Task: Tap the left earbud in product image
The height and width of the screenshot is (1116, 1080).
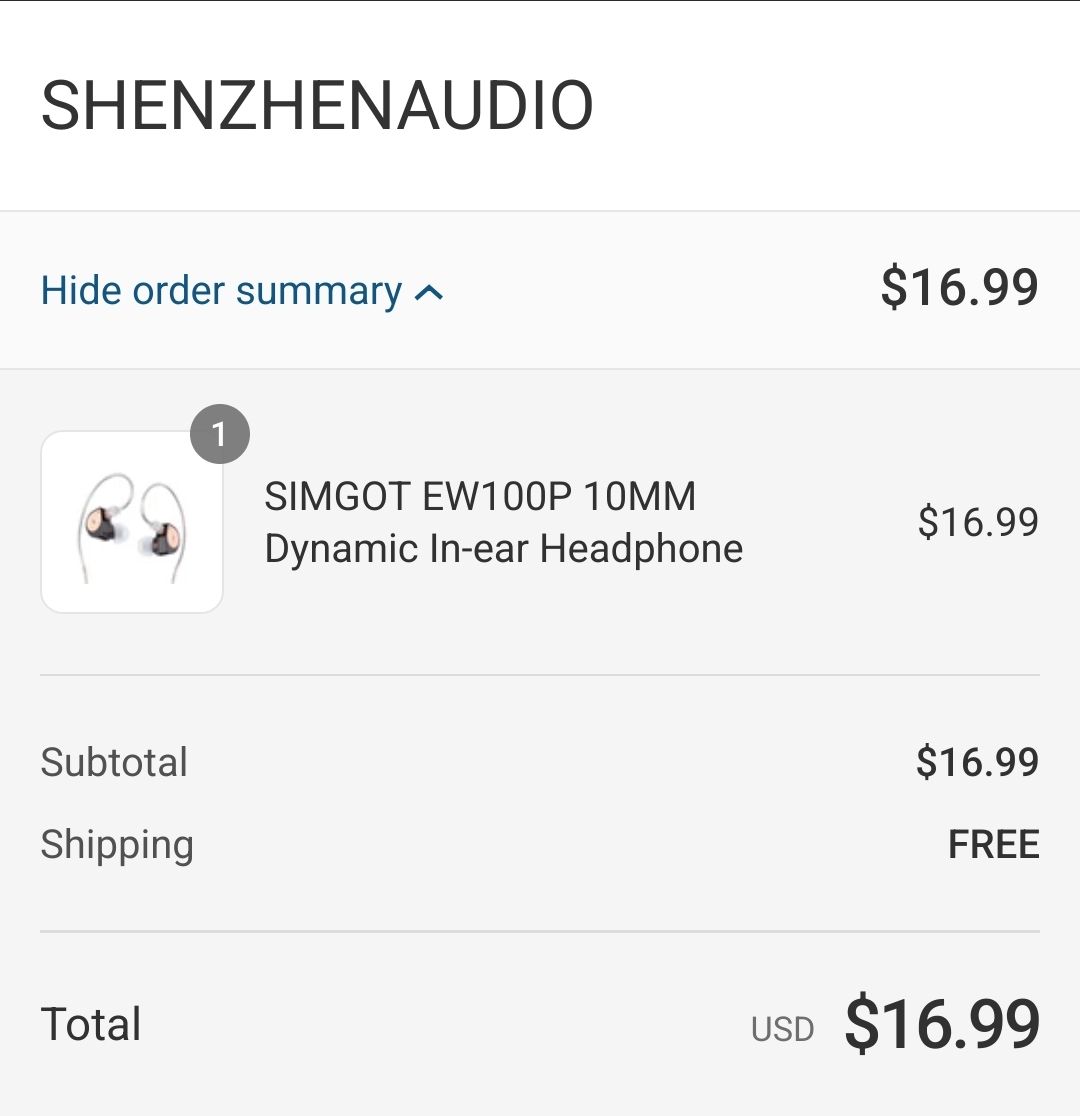Action: [102, 524]
